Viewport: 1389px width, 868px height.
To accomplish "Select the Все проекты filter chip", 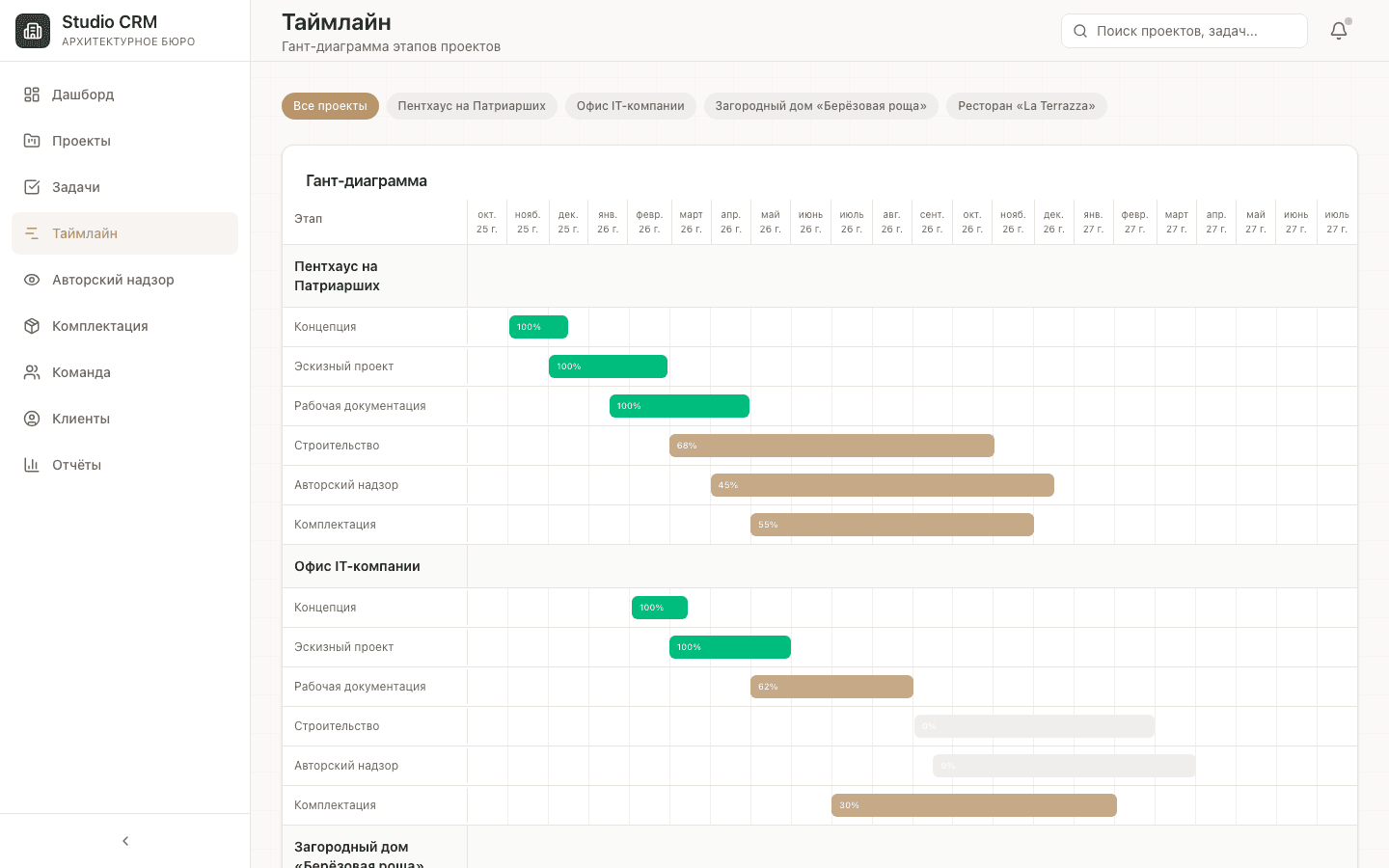I will (x=330, y=106).
